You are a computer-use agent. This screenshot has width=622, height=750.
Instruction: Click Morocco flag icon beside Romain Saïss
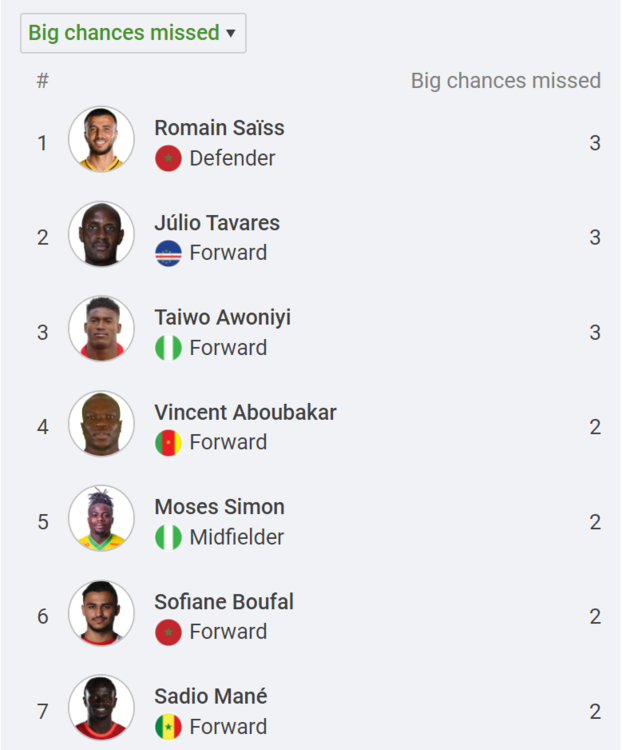coord(168,158)
